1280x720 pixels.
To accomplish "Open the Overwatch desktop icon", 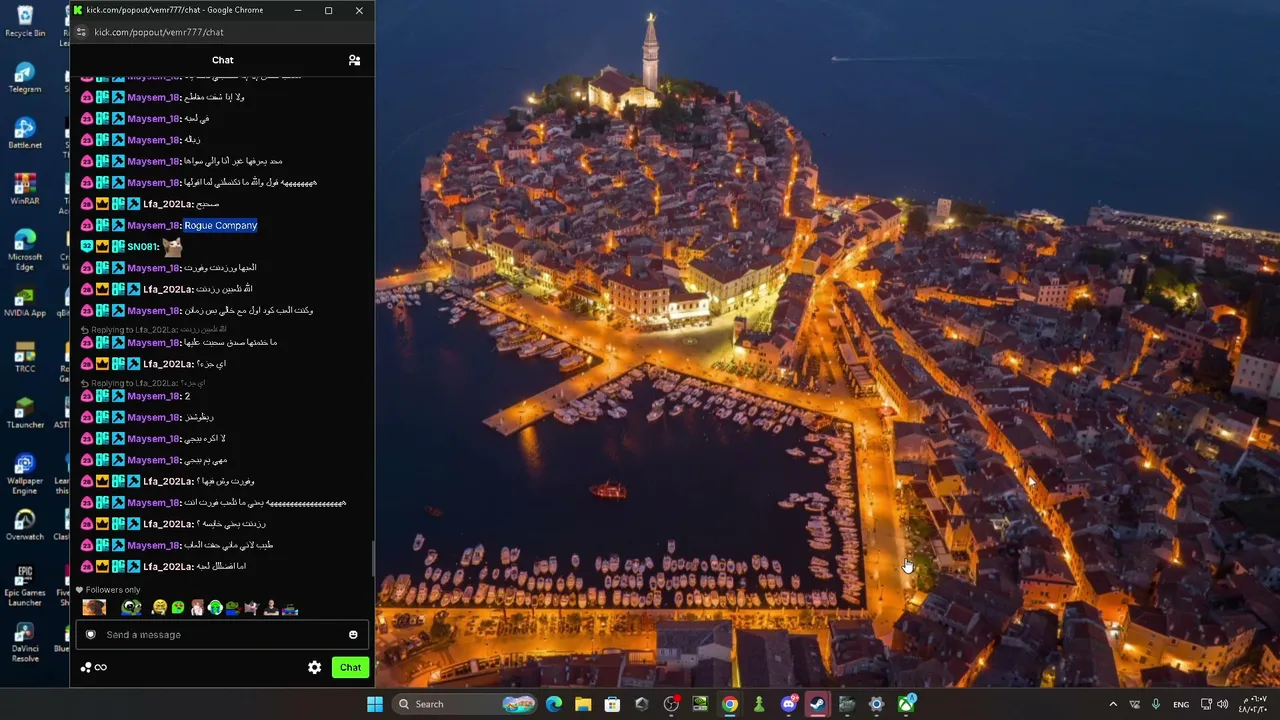I will click(x=25, y=525).
